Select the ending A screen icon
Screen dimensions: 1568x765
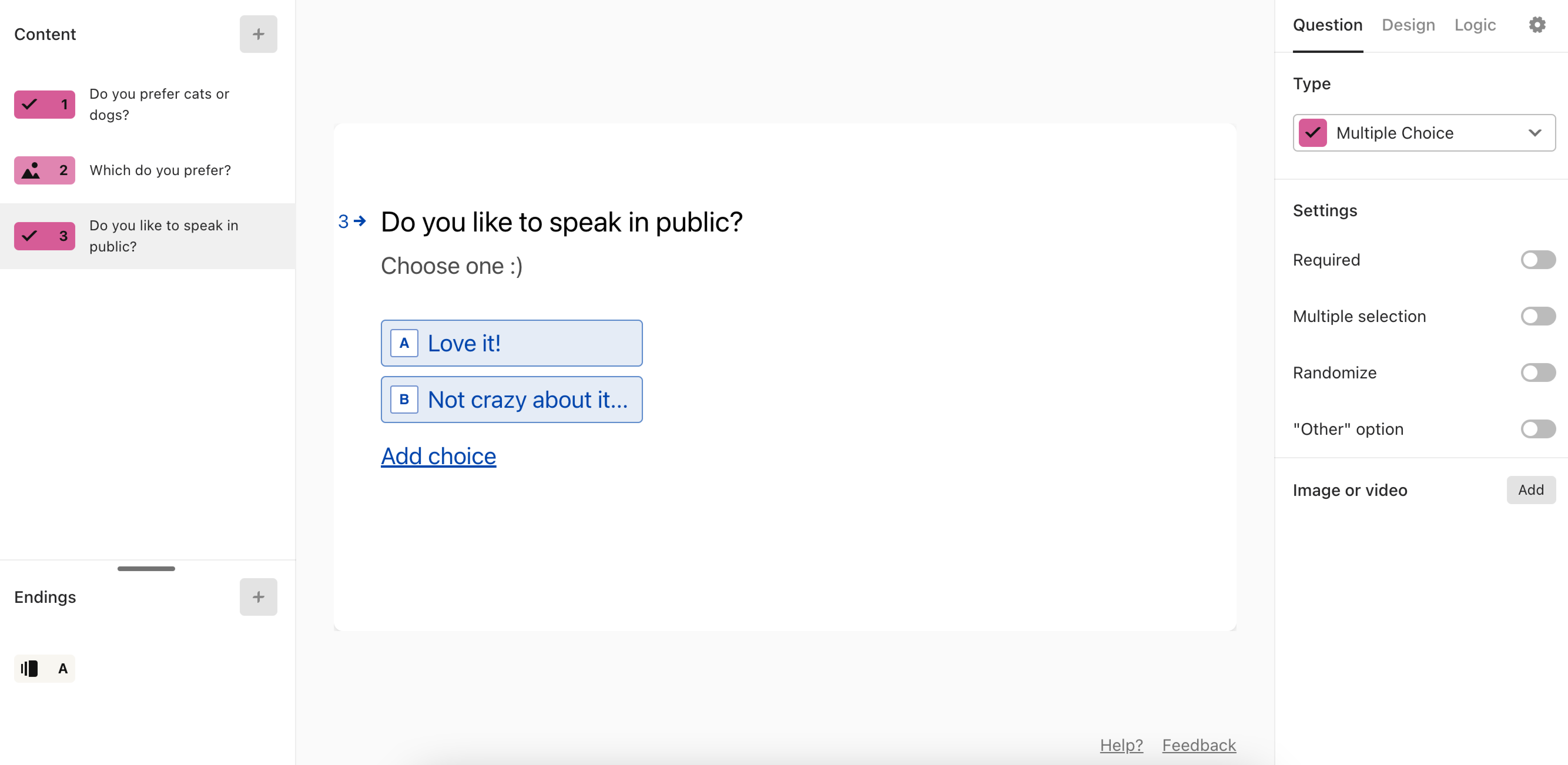click(x=44, y=668)
